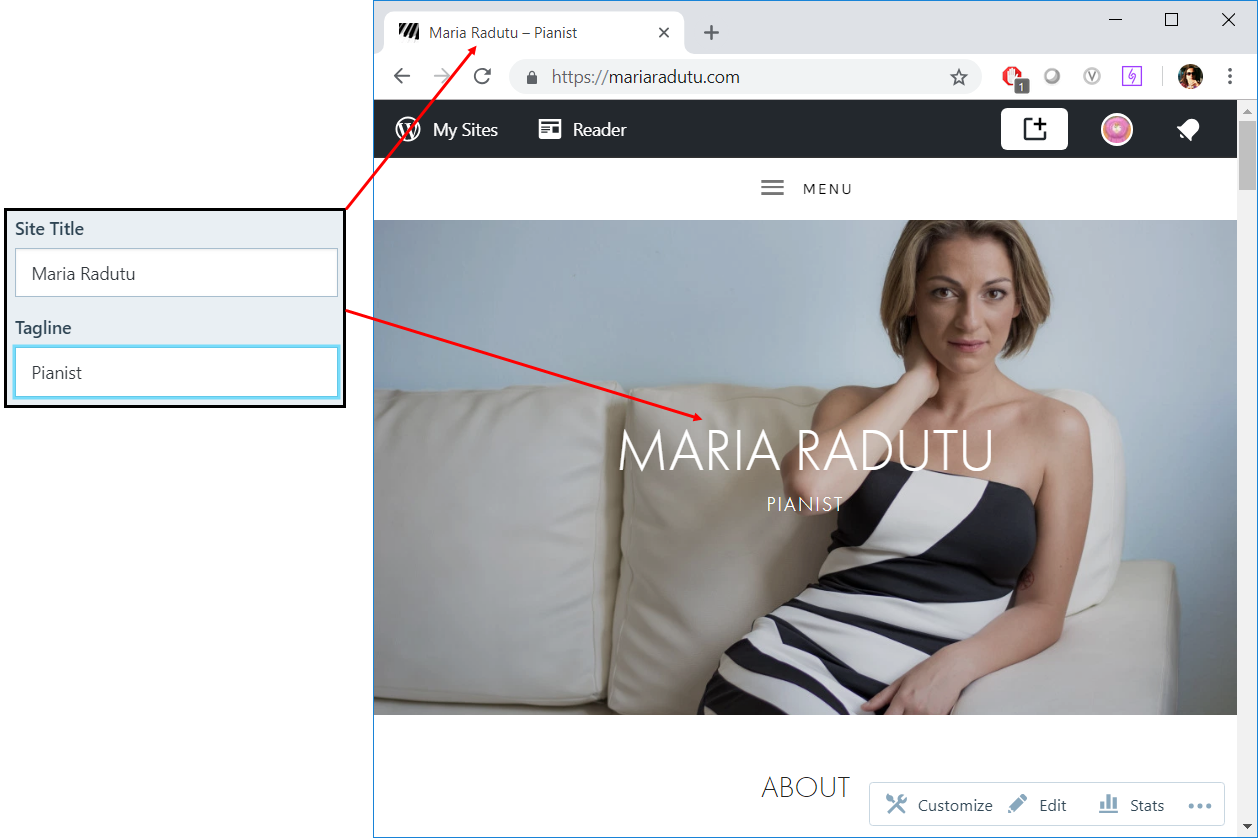The width and height of the screenshot is (1258, 838).
Task: Bookmark the page with the star icon
Action: (x=959, y=76)
